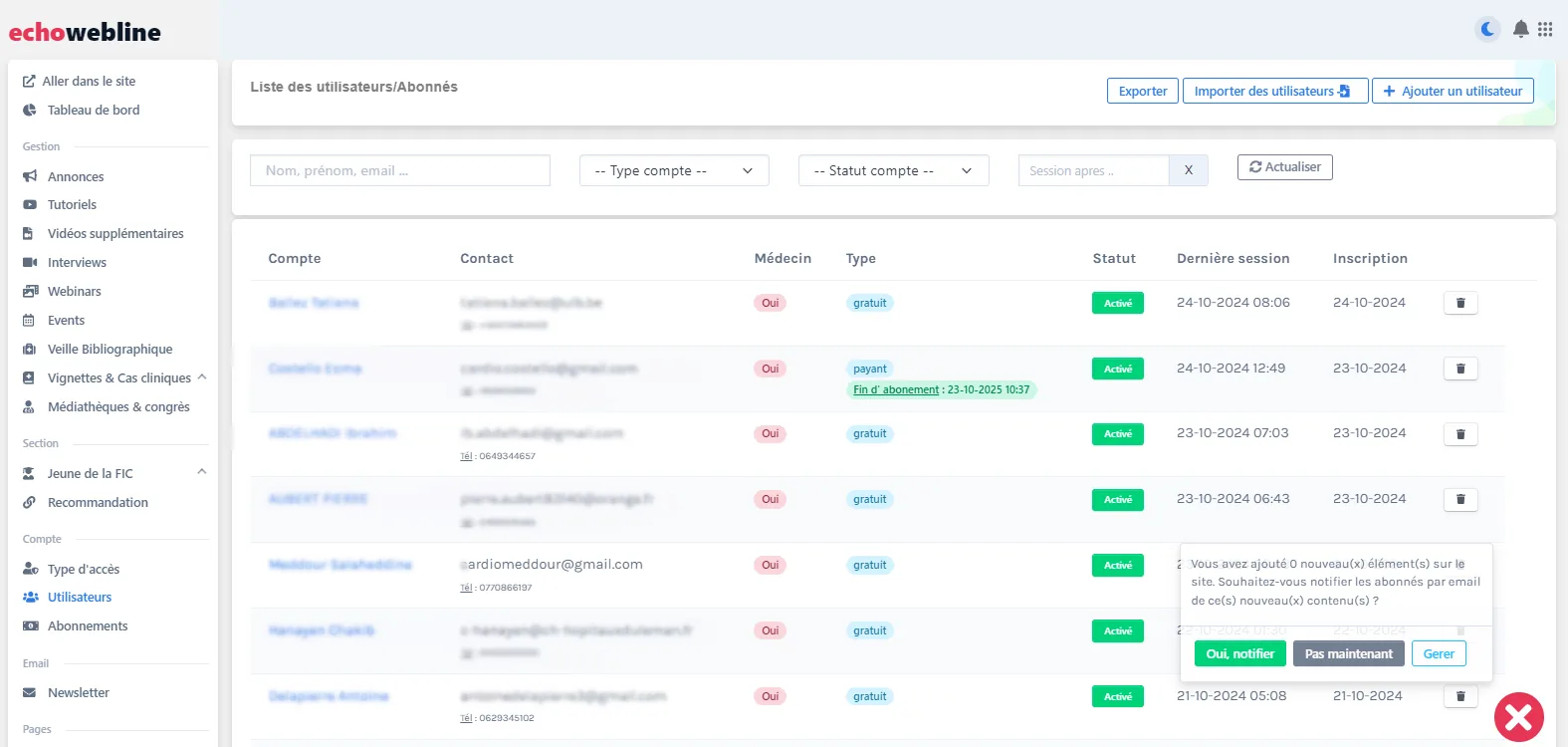
Task: Delete user with session 21-10-2024 05:08
Action: click(x=1460, y=696)
